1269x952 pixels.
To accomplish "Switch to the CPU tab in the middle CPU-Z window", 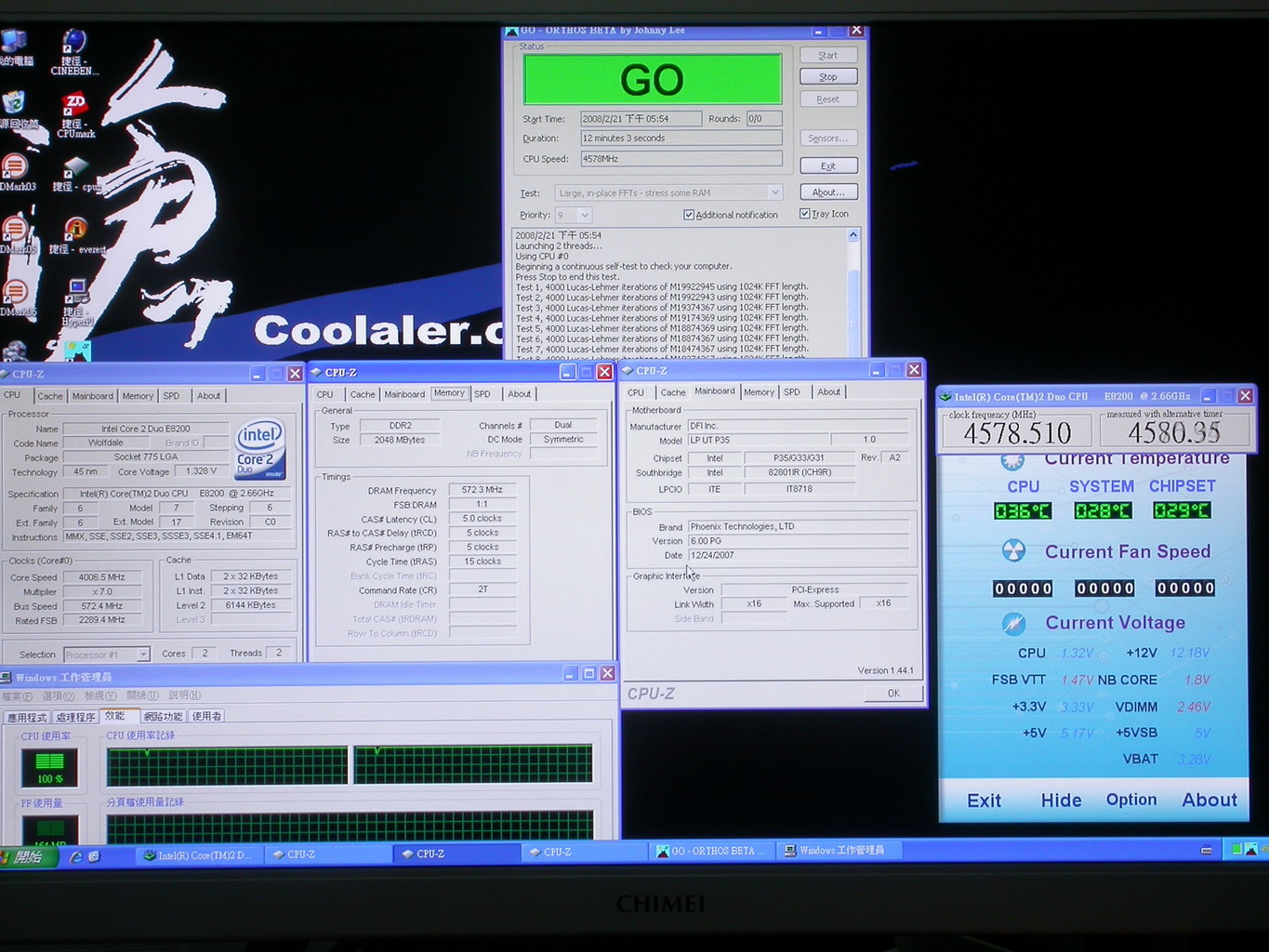I will (324, 395).
